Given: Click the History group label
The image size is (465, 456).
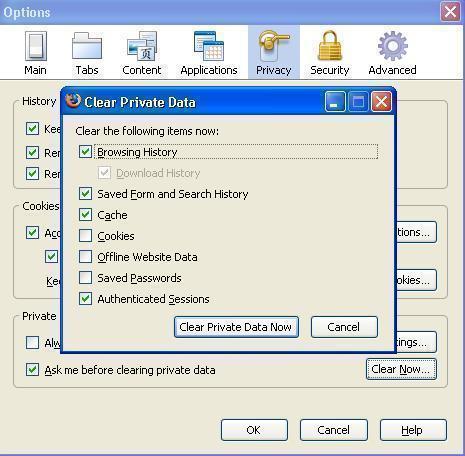Looking at the screenshot, I should tap(39, 101).
